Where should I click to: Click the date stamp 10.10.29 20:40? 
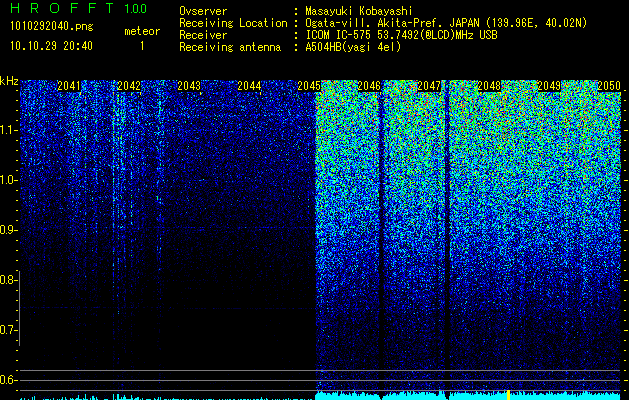click(x=51, y=46)
